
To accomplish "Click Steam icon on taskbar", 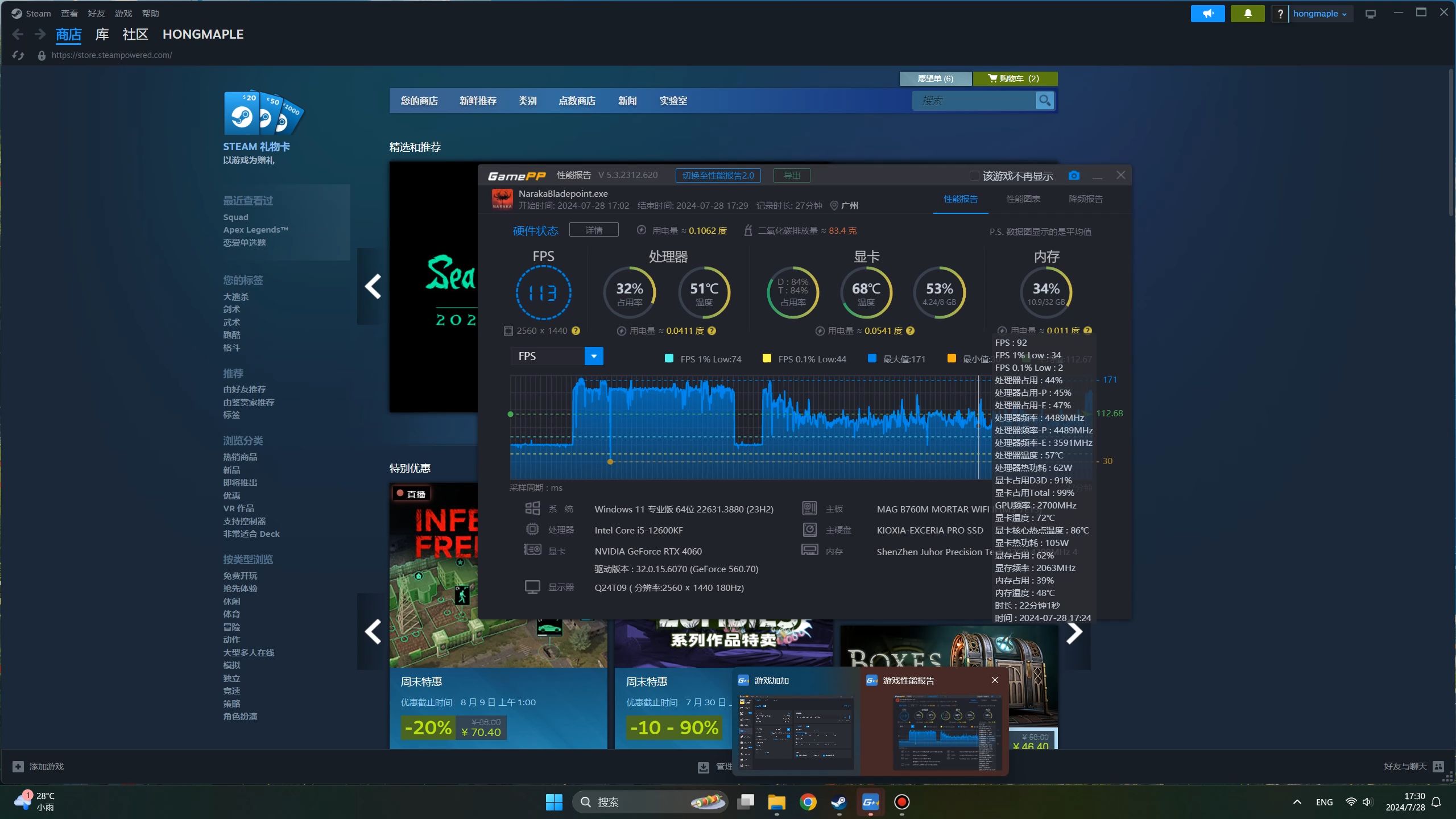I will coord(839,802).
